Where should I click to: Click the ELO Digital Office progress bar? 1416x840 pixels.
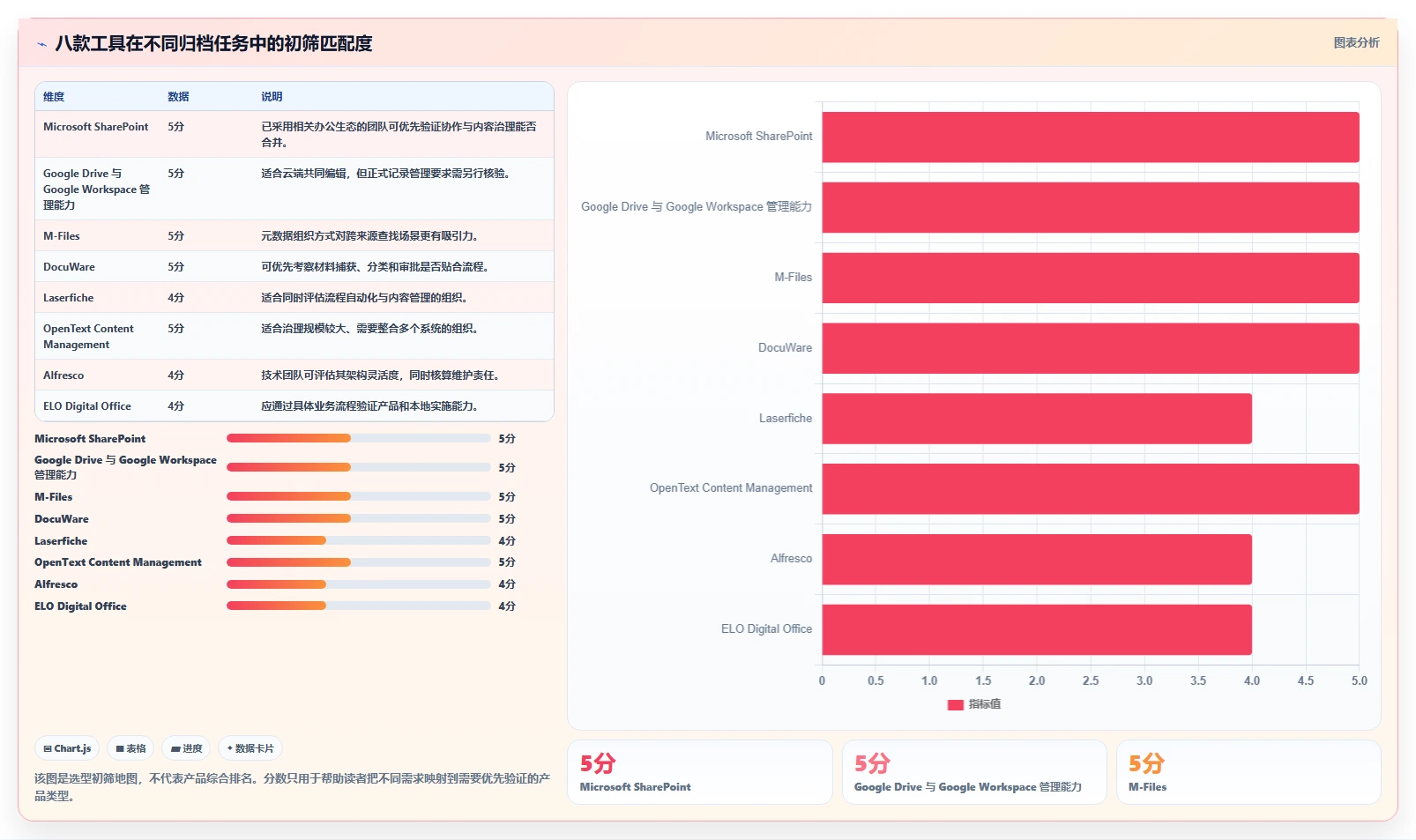pos(359,606)
